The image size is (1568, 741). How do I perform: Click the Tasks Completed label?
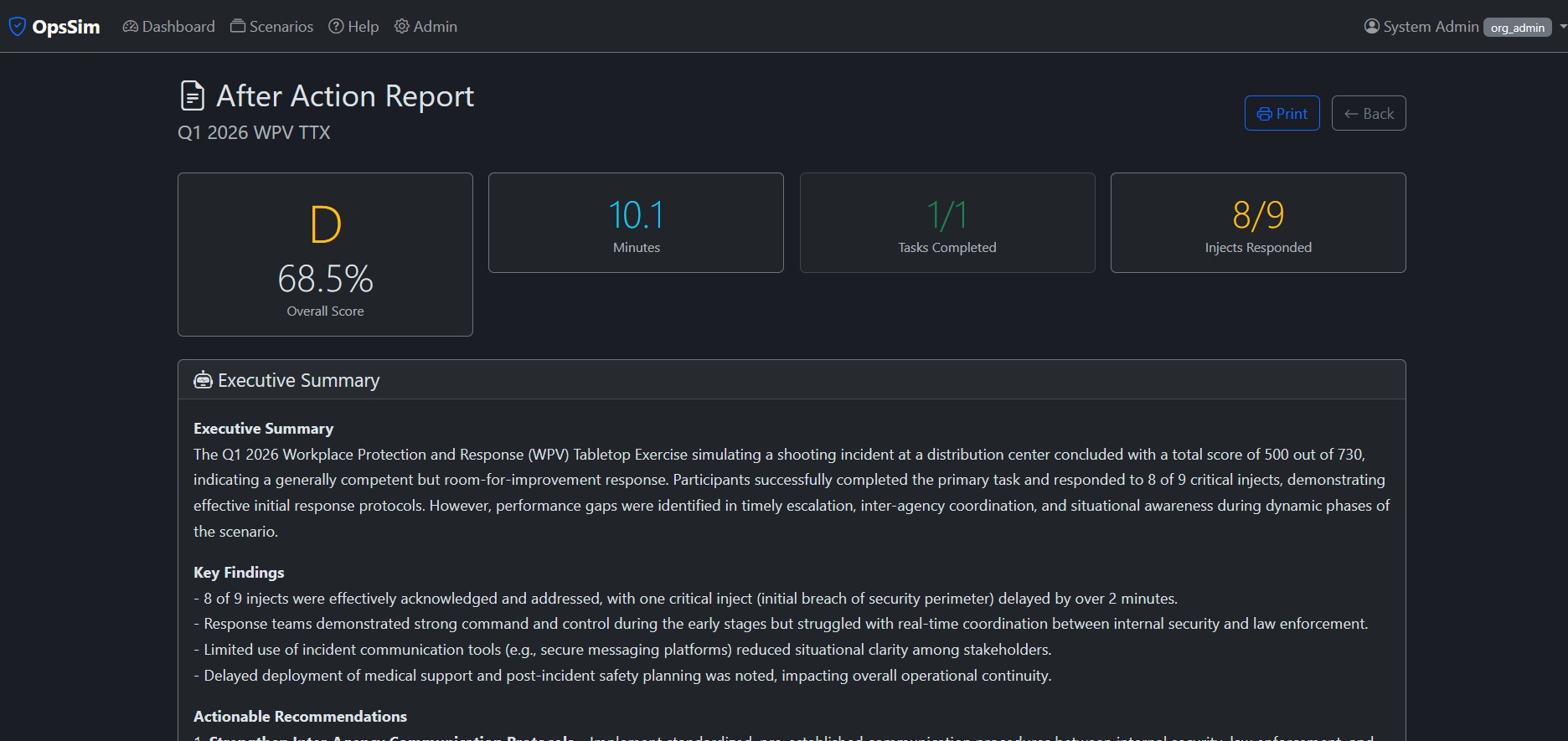(x=946, y=247)
